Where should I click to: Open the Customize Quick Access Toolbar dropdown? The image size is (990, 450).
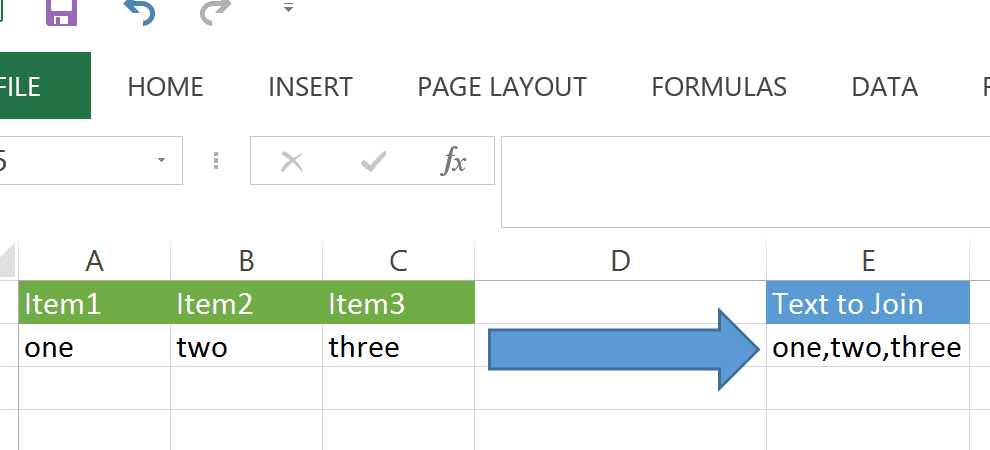tap(288, 8)
